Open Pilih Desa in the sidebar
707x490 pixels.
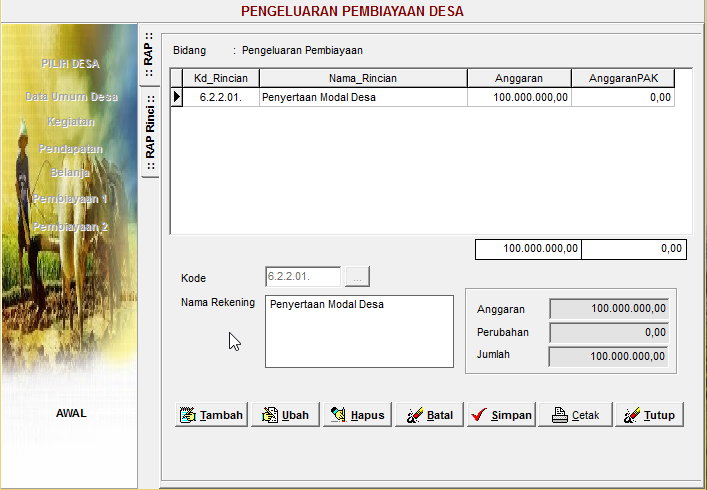[70, 64]
